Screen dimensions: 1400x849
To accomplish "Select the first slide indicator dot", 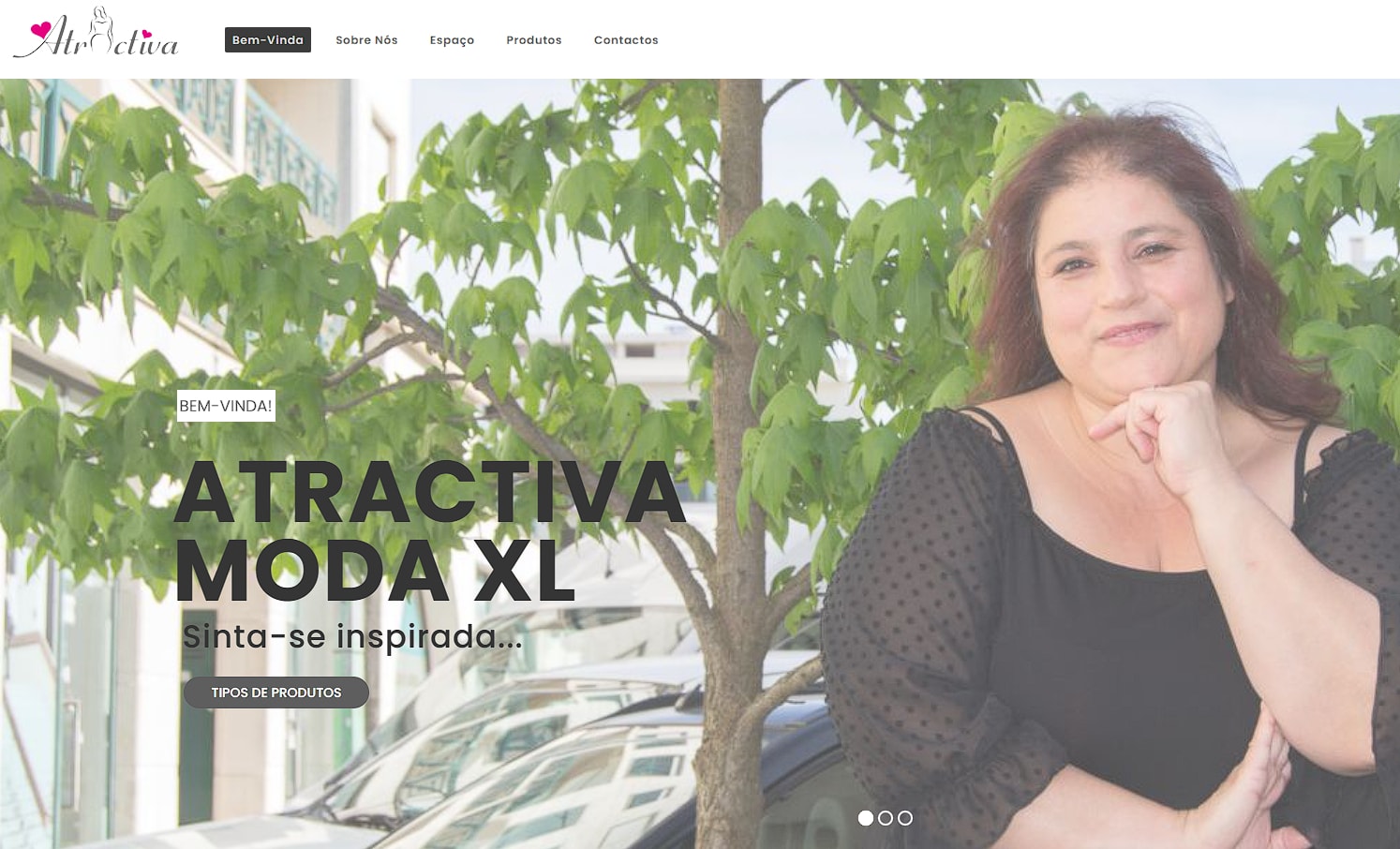I will 866,818.
